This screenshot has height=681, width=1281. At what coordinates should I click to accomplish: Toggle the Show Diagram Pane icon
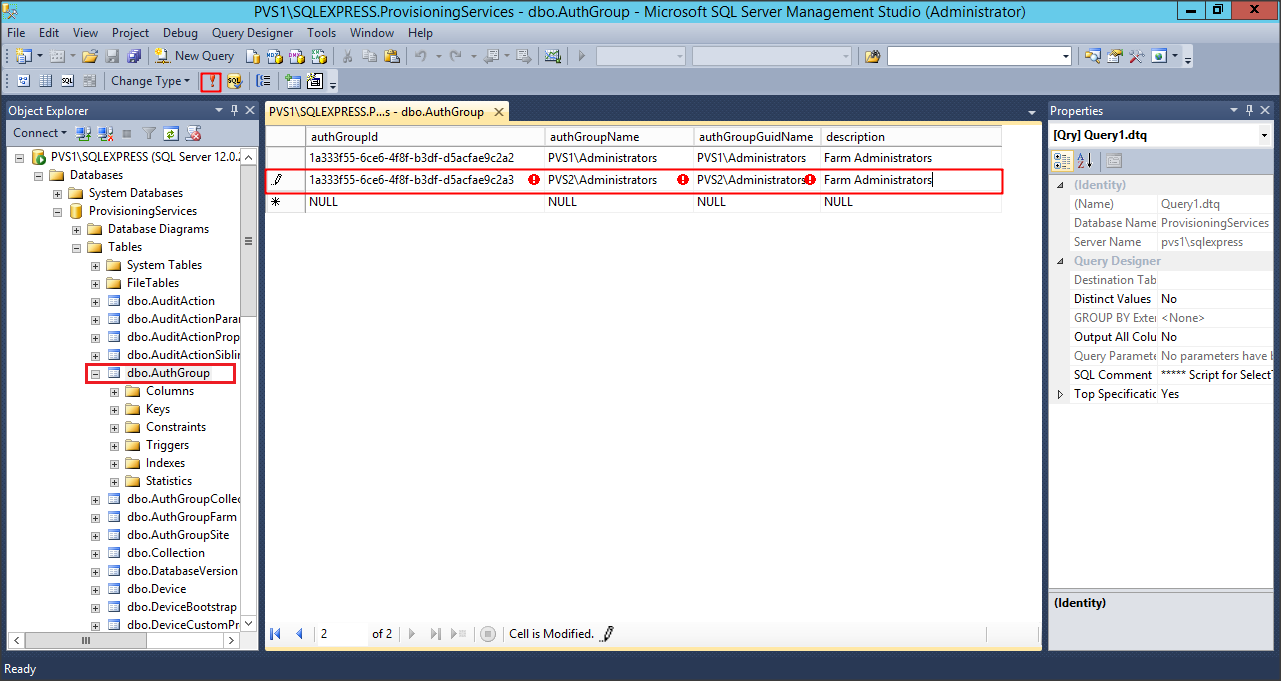click(23, 81)
